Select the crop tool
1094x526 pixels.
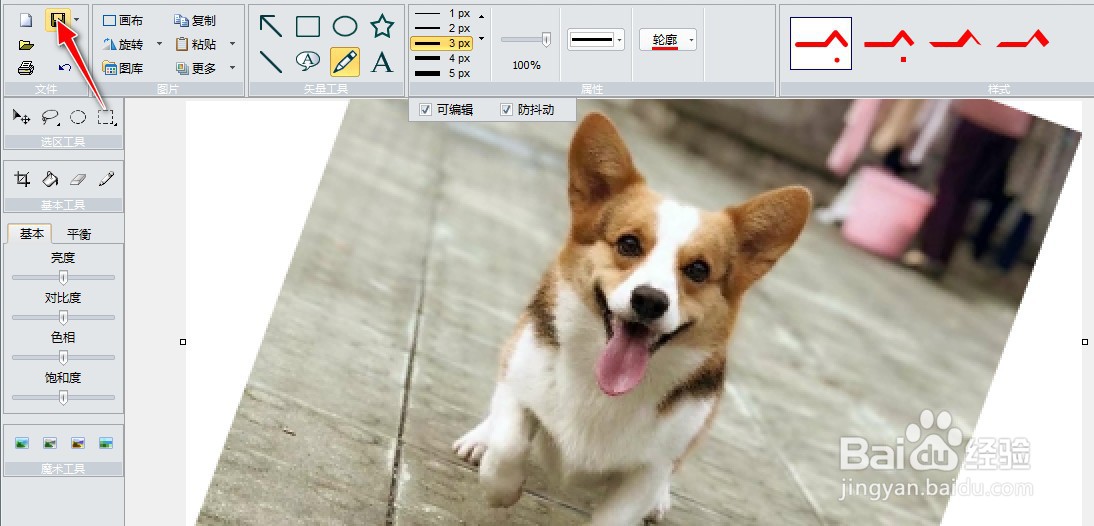pyautogui.click(x=22, y=180)
